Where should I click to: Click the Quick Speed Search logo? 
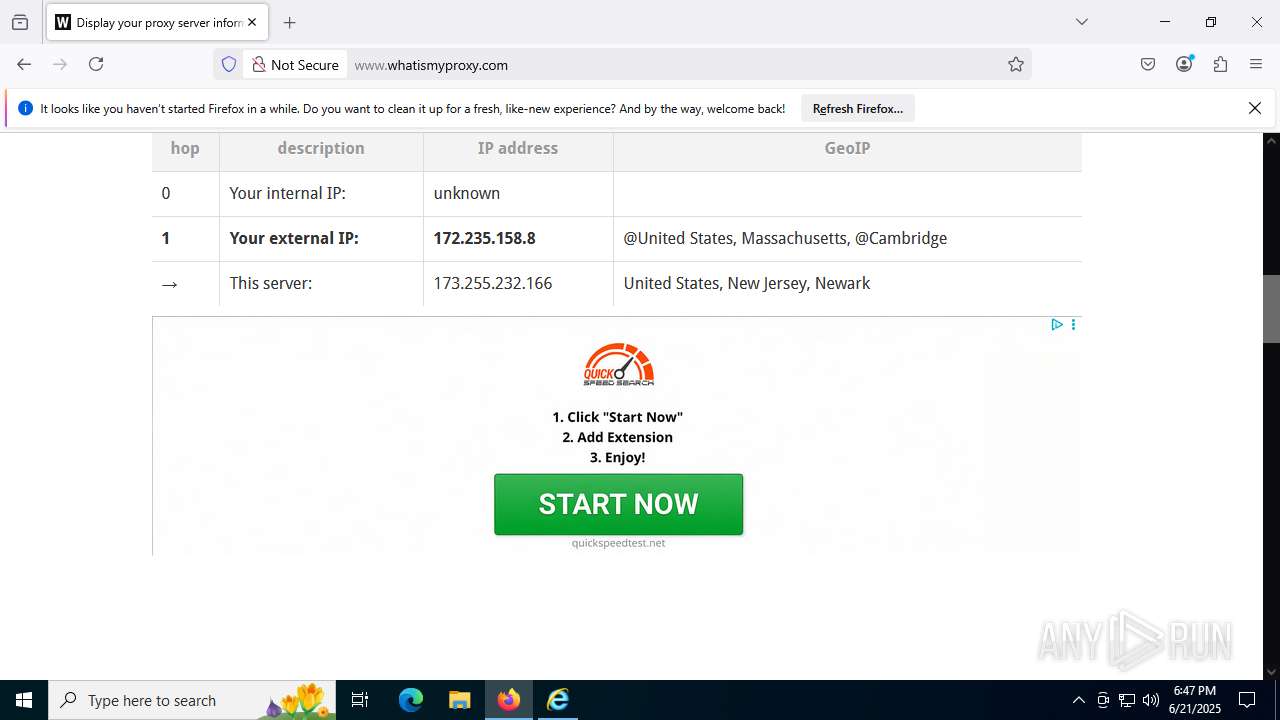[619, 365]
